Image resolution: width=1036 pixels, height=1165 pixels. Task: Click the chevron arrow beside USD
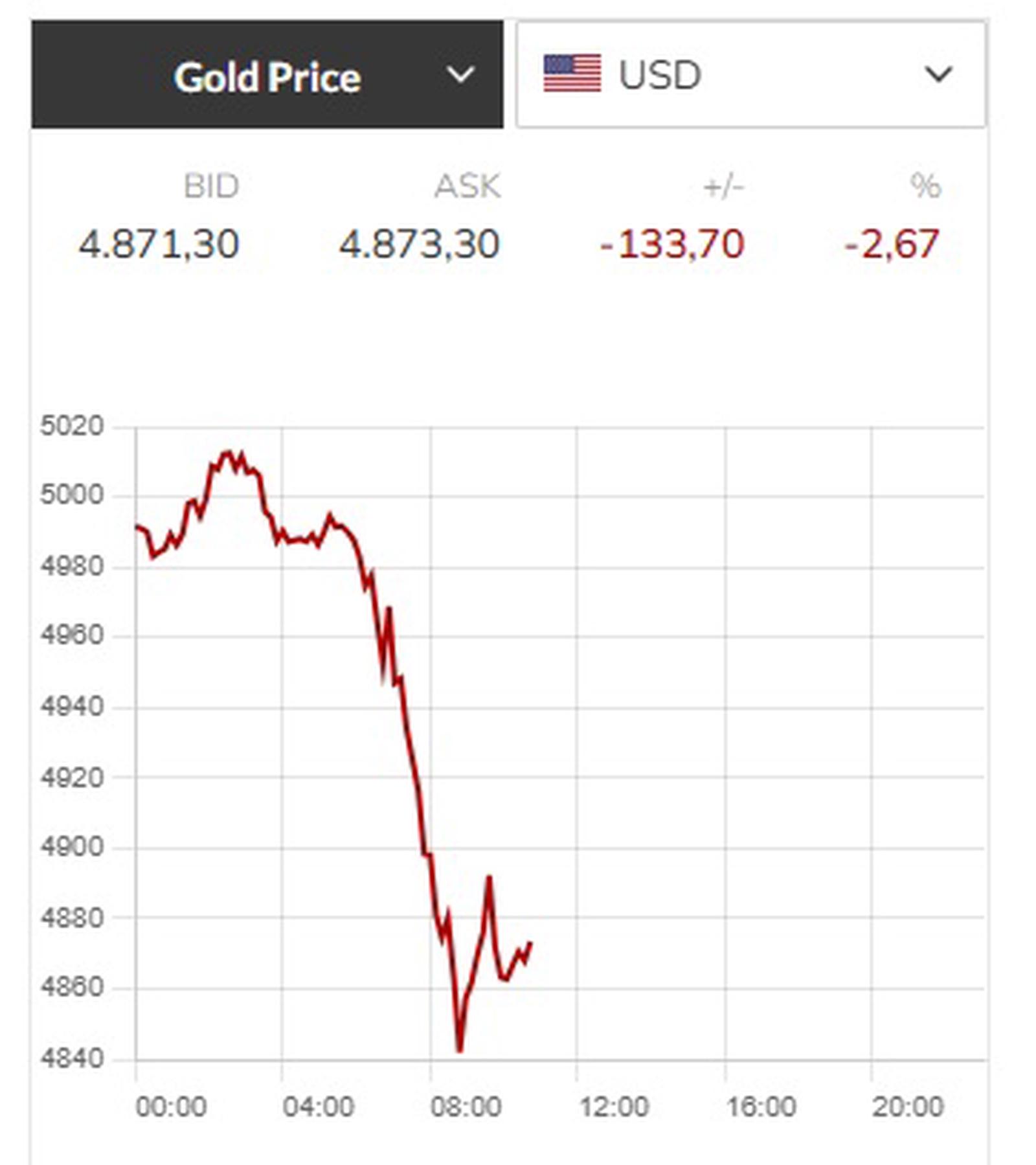point(938,74)
